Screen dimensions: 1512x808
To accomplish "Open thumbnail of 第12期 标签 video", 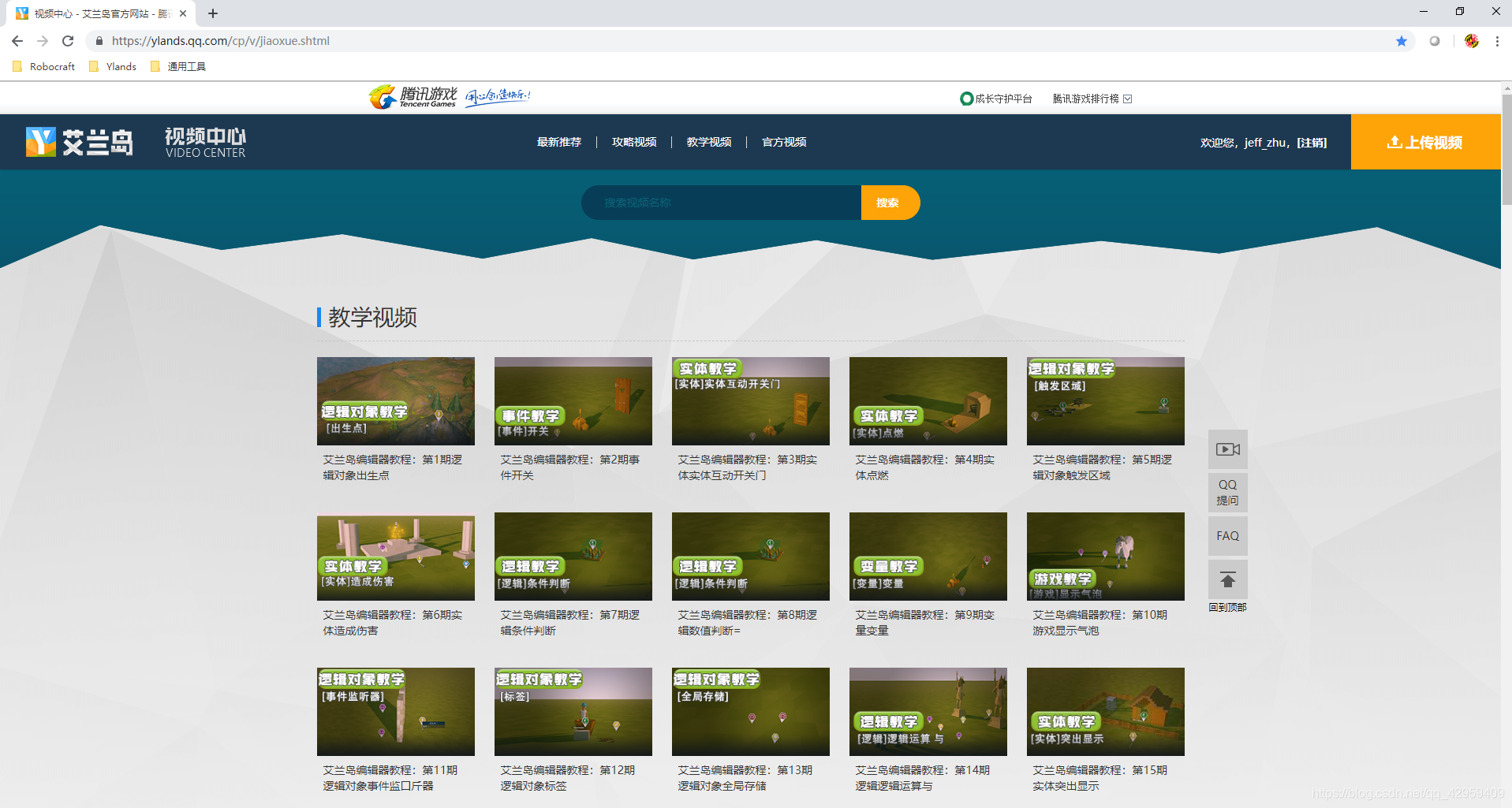I will coord(573,712).
